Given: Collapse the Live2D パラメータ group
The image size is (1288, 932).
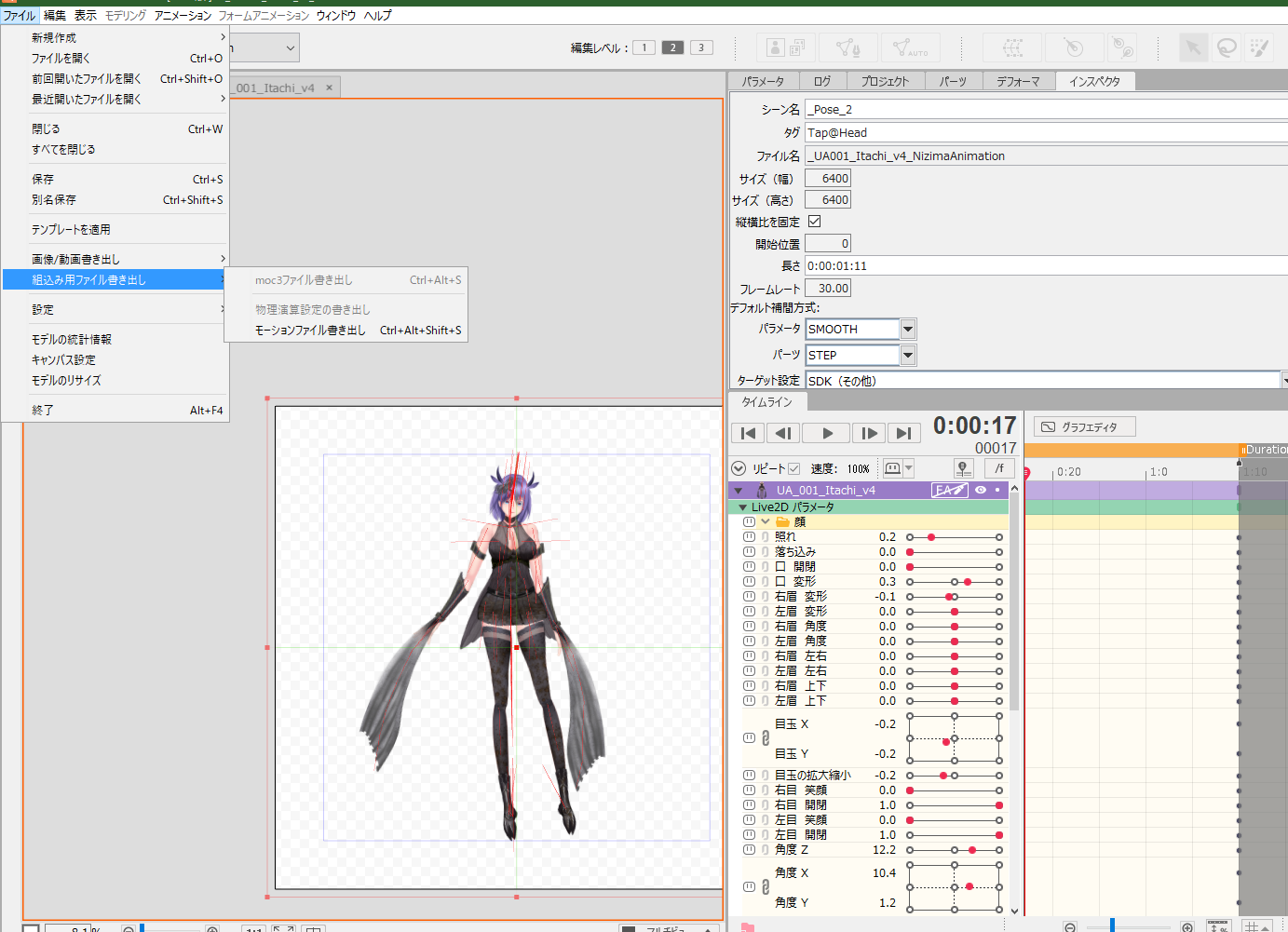Looking at the screenshot, I should tap(742, 507).
